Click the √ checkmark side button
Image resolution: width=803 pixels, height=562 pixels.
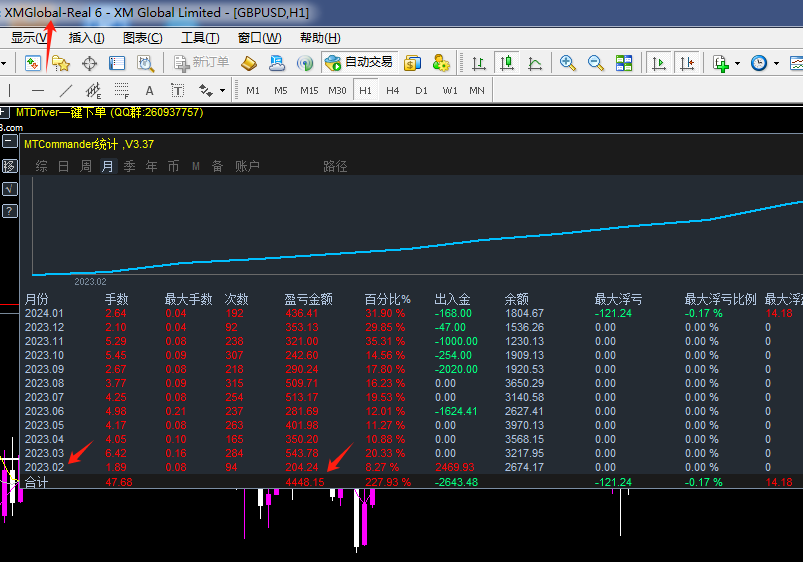[10, 189]
